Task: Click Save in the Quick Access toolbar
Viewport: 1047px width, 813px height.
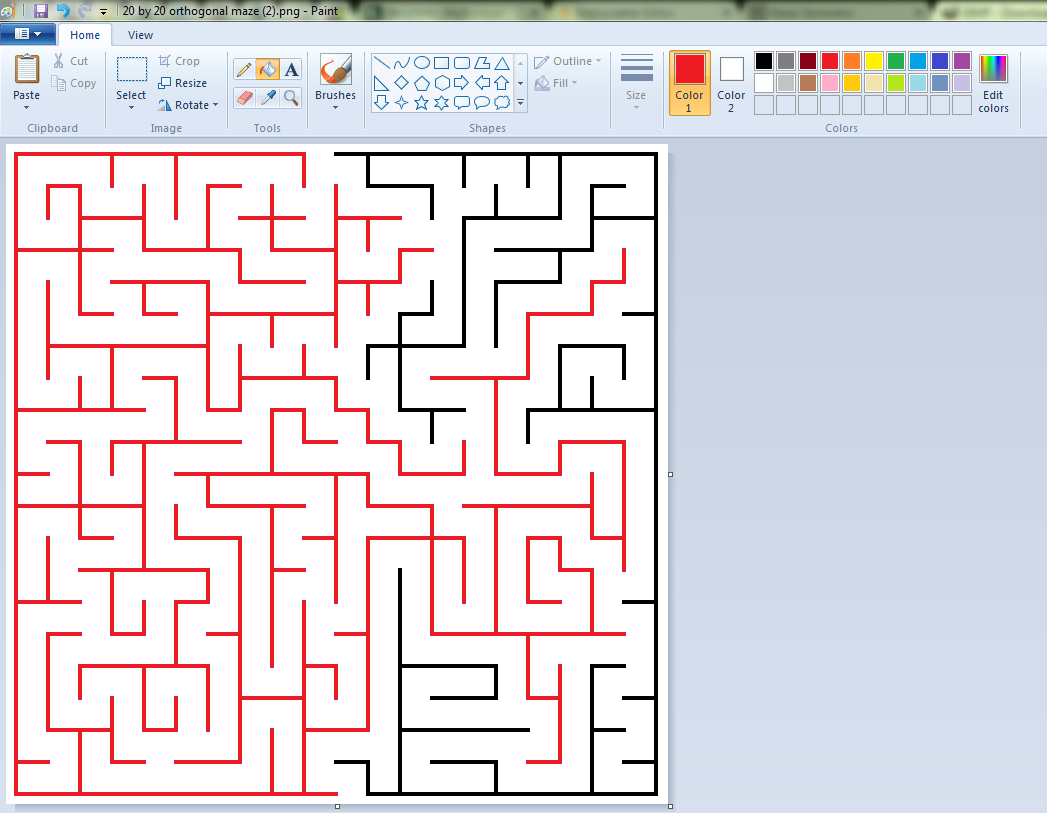Action: tap(40, 10)
